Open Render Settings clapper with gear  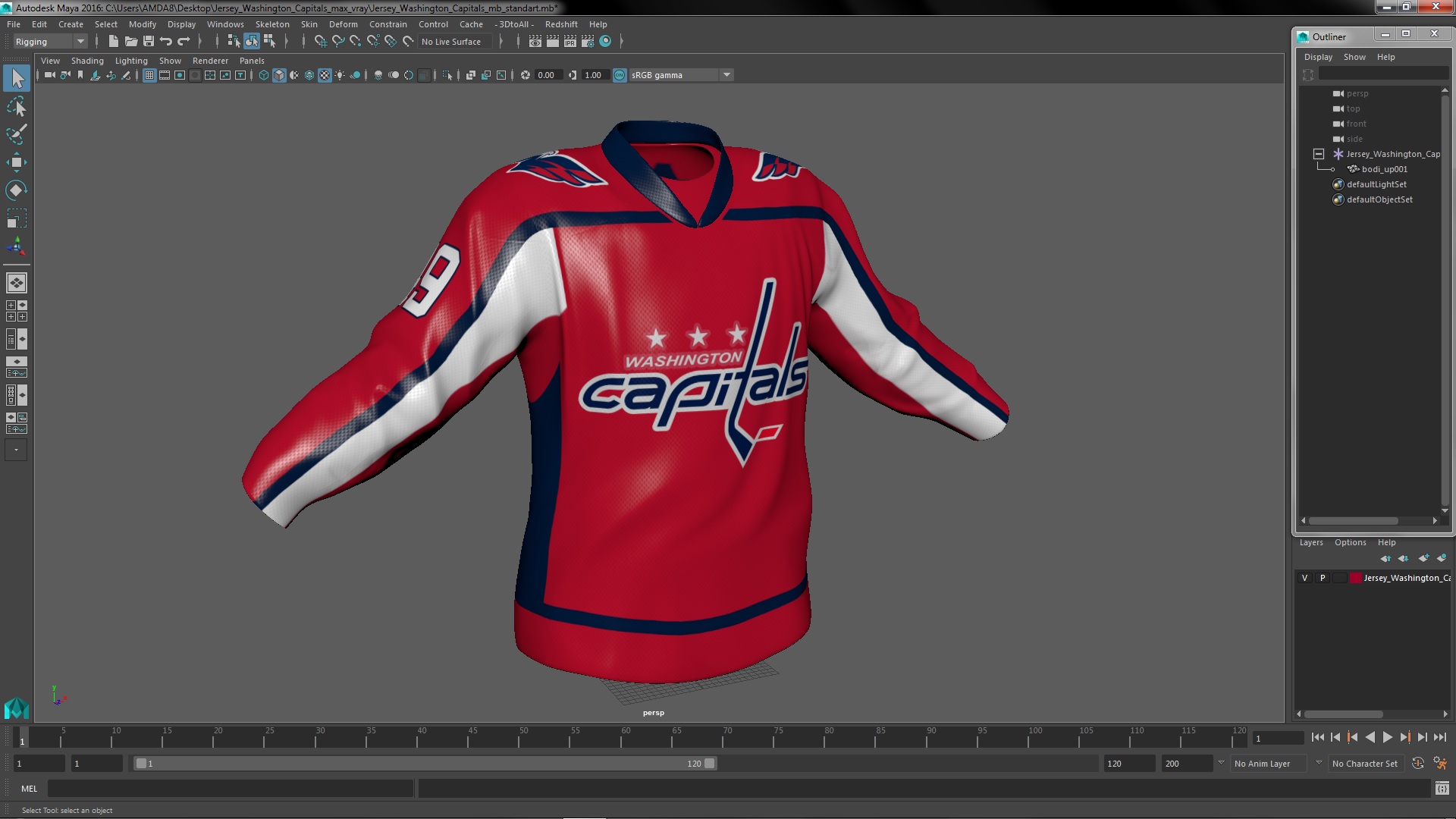pos(588,42)
